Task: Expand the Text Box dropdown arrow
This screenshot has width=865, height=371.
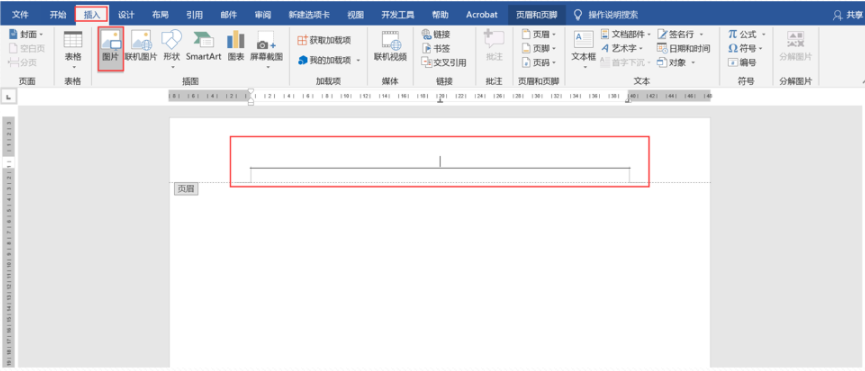Action: 584,67
